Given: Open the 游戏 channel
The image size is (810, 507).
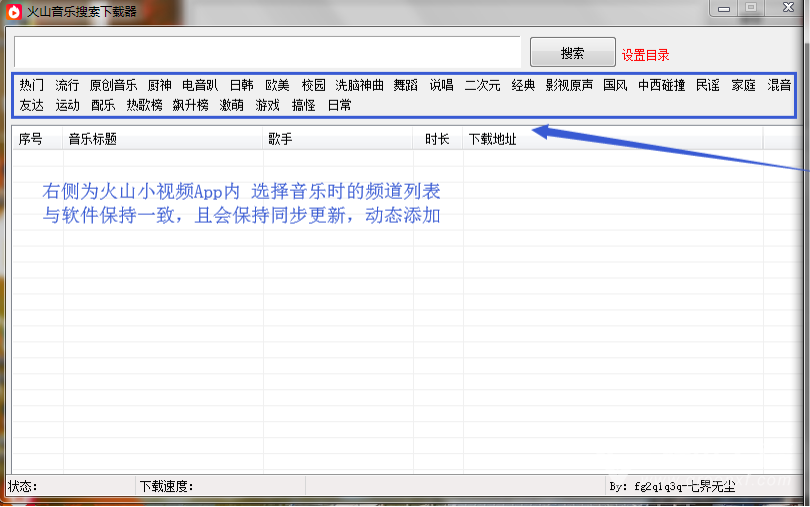Looking at the screenshot, I should 267,105.
